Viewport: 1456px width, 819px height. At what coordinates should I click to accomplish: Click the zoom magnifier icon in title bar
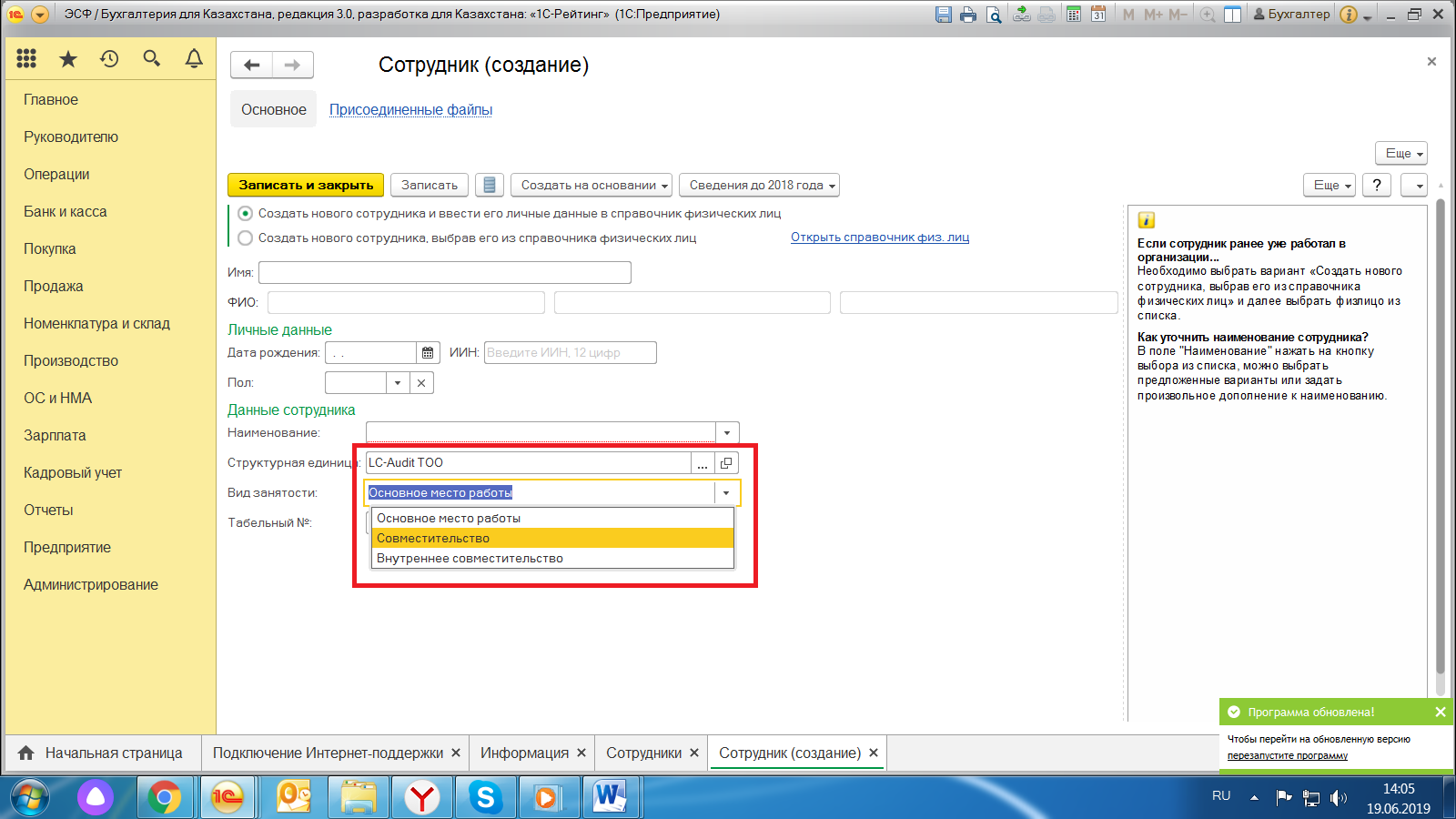pyautogui.click(x=1208, y=15)
